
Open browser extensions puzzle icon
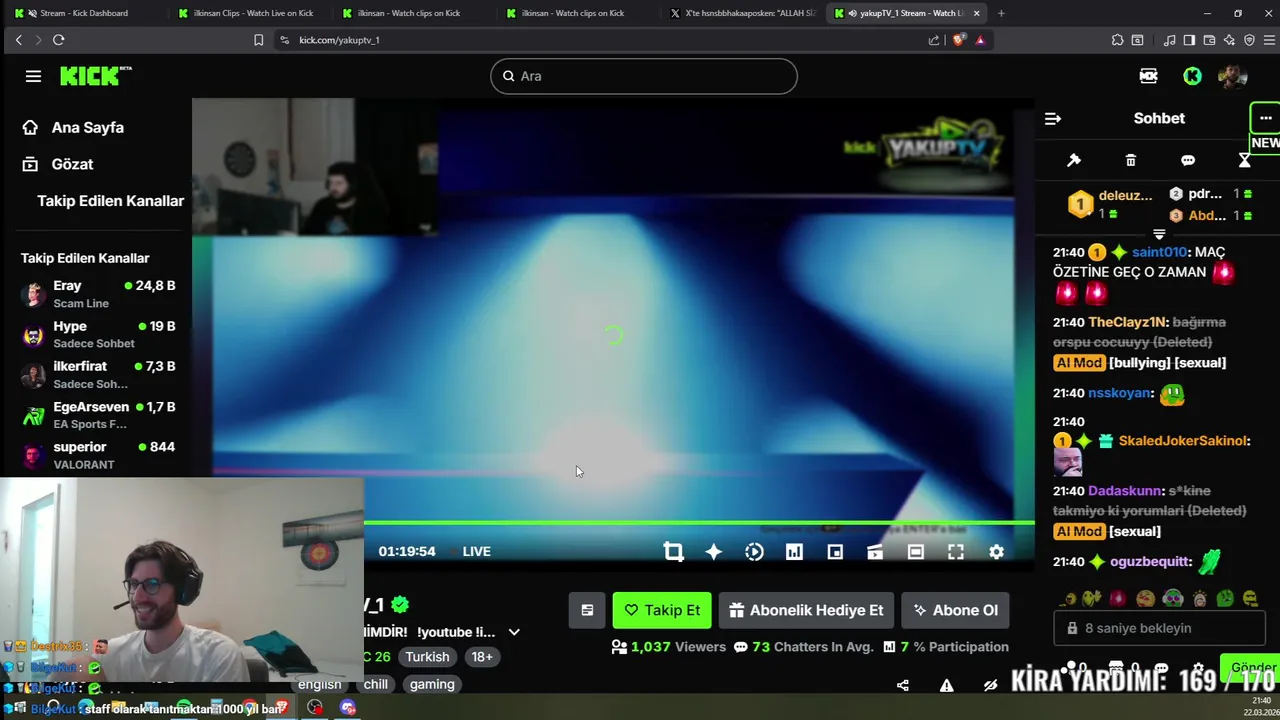click(x=1117, y=40)
